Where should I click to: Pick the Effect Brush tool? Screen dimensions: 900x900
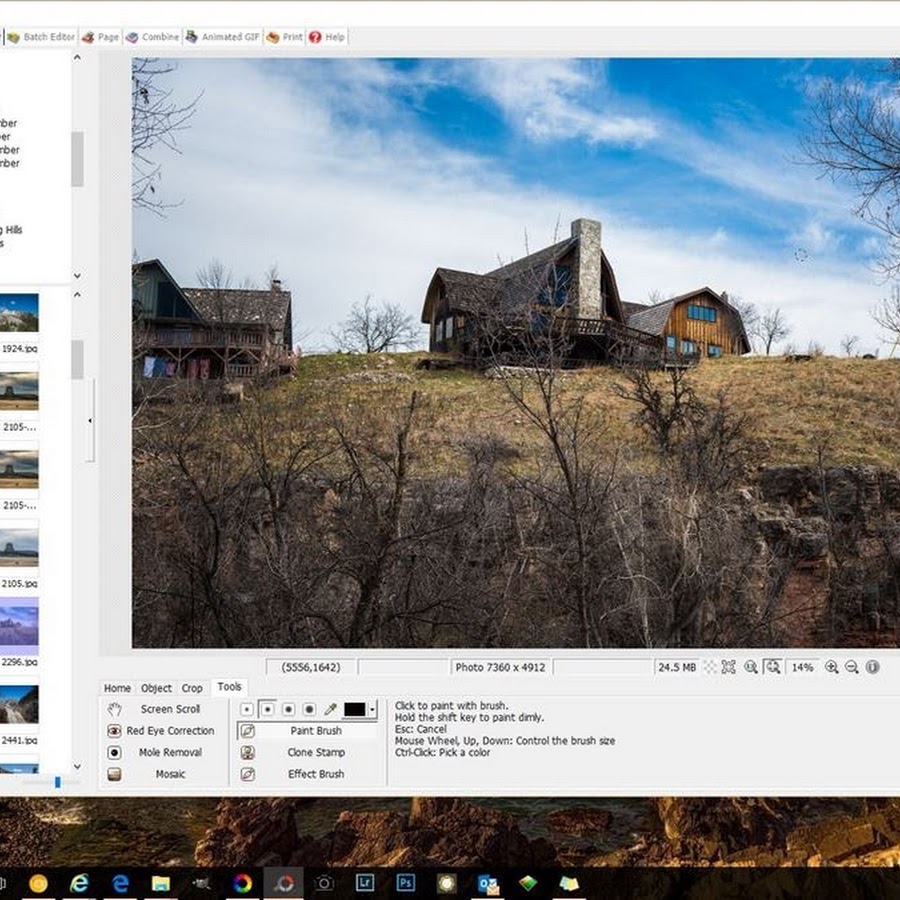(308, 774)
